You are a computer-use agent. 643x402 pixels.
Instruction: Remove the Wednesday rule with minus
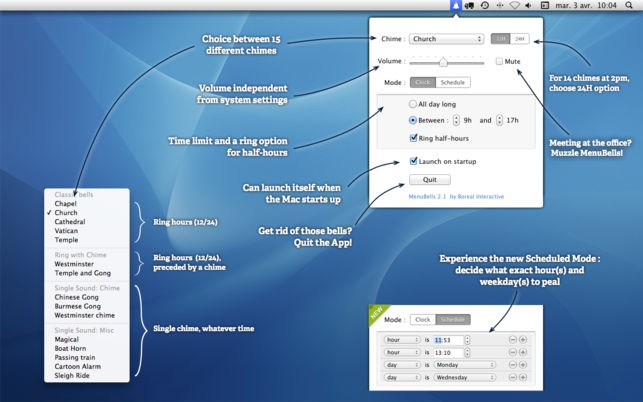[x=513, y=377]
